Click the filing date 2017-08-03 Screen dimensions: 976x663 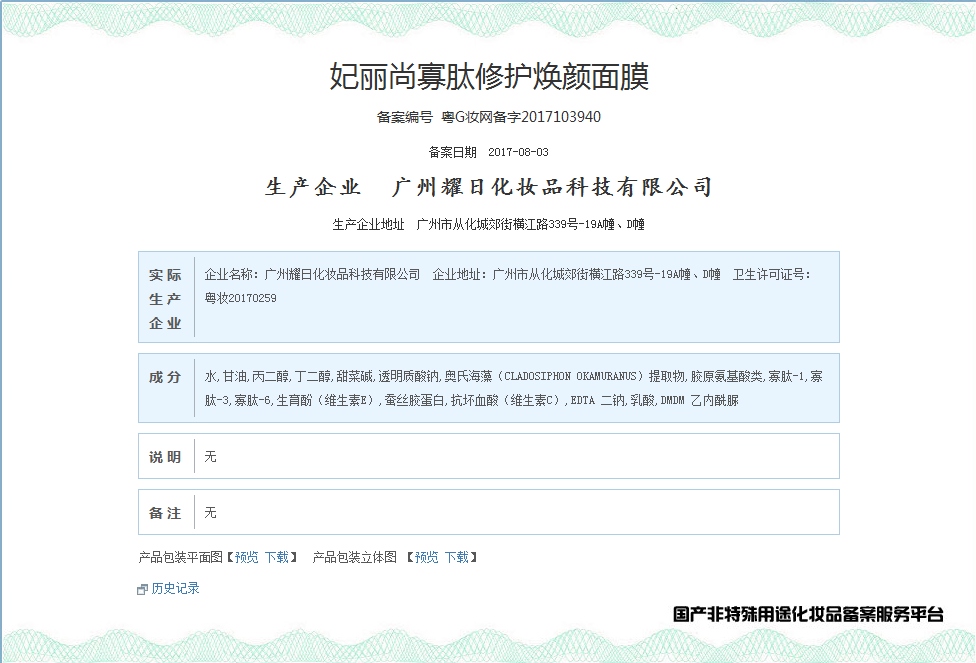518,152
